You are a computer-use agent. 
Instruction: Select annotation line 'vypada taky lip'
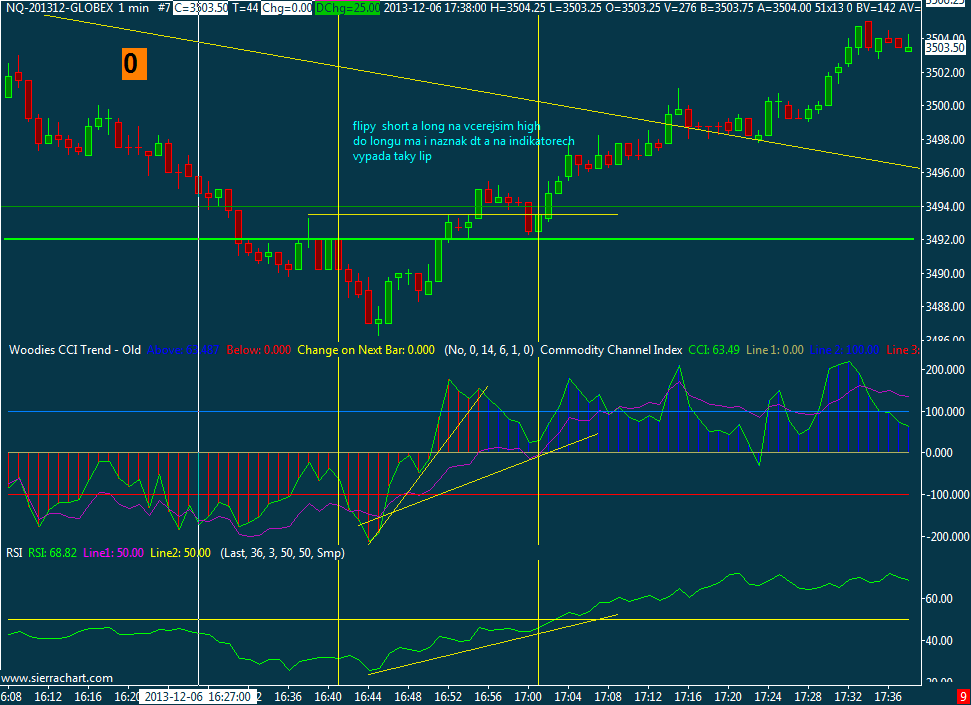(x=392, y=157)
